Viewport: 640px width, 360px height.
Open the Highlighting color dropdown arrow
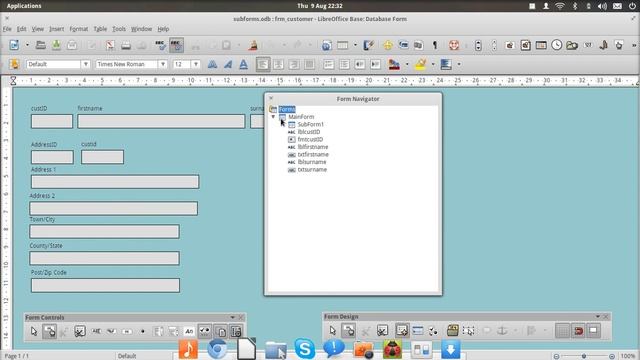point(433,64)
